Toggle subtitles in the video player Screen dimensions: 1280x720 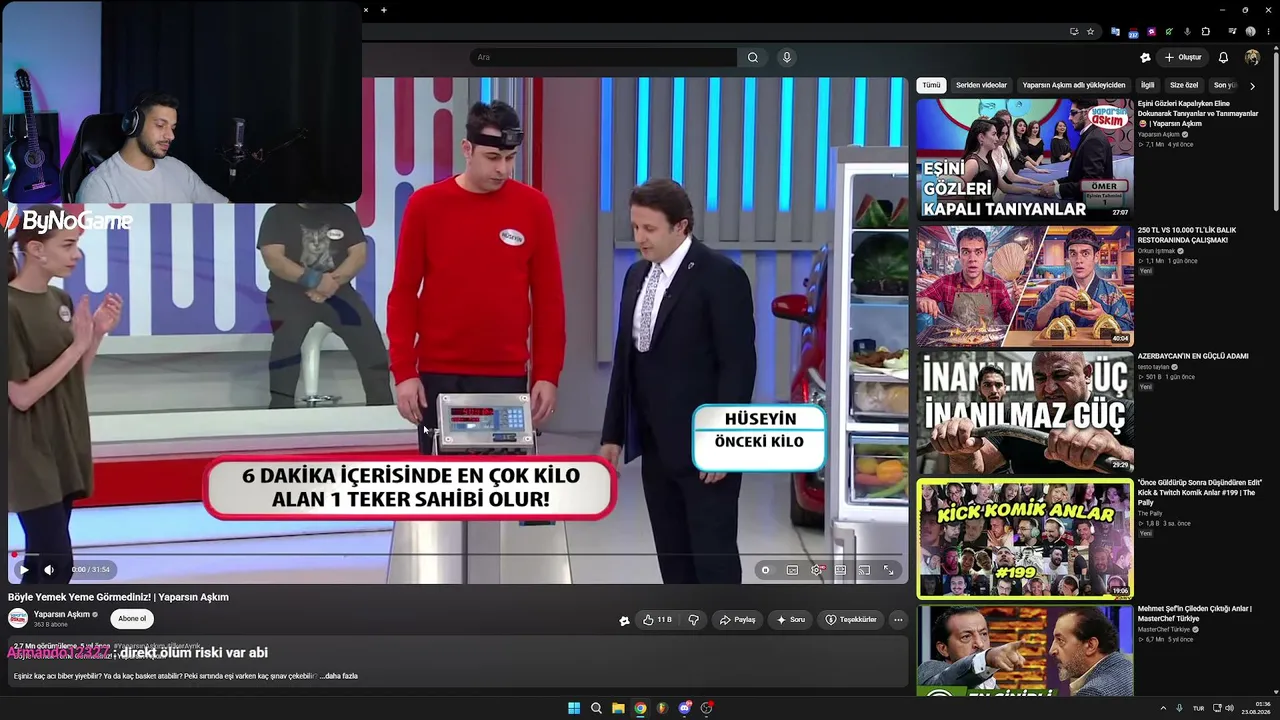tap(792, 570)
